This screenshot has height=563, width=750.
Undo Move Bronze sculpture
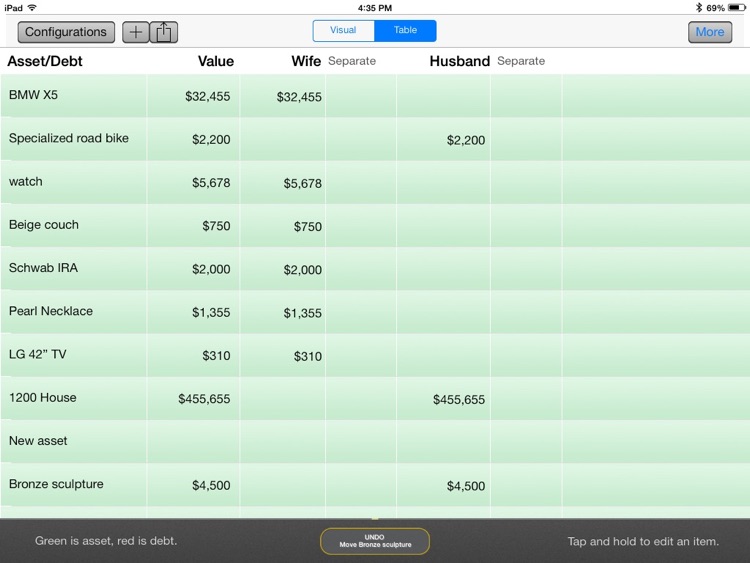374,541
